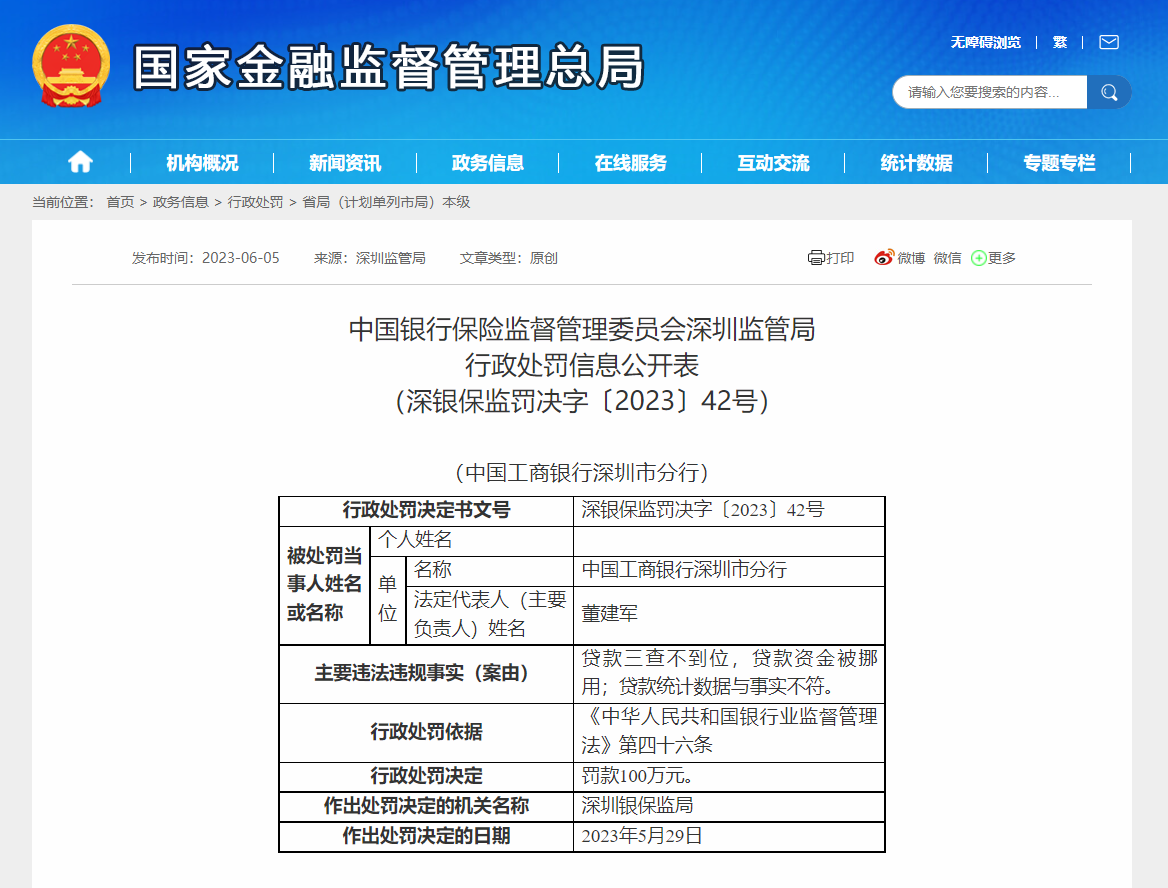Viewport: 1168px width, 888px height.
Task: Click the national emblem logo
Action: (71, 66)
